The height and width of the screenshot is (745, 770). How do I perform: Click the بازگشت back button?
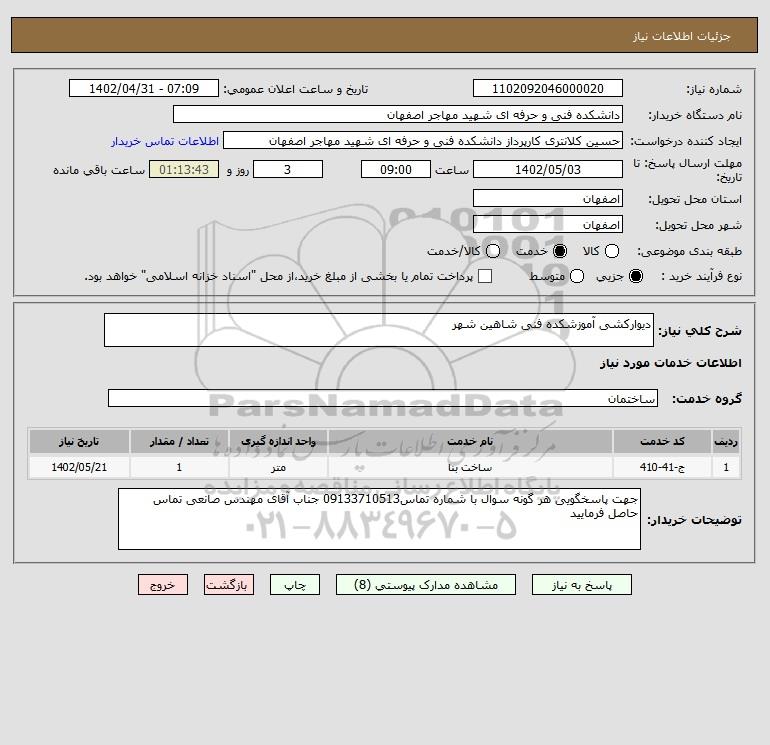pos(229,585)
